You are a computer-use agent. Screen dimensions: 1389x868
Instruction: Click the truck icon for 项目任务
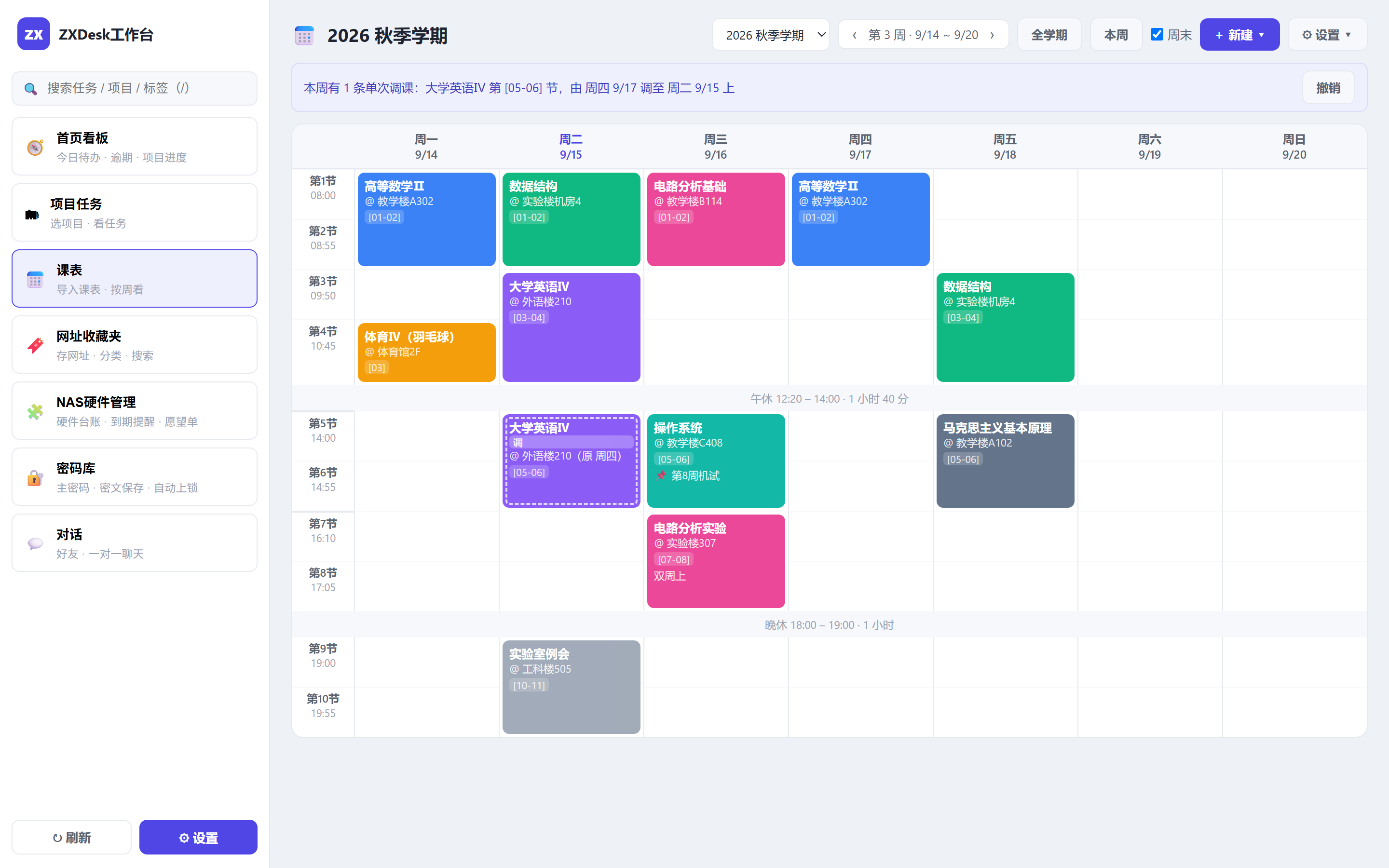point(32,214)
